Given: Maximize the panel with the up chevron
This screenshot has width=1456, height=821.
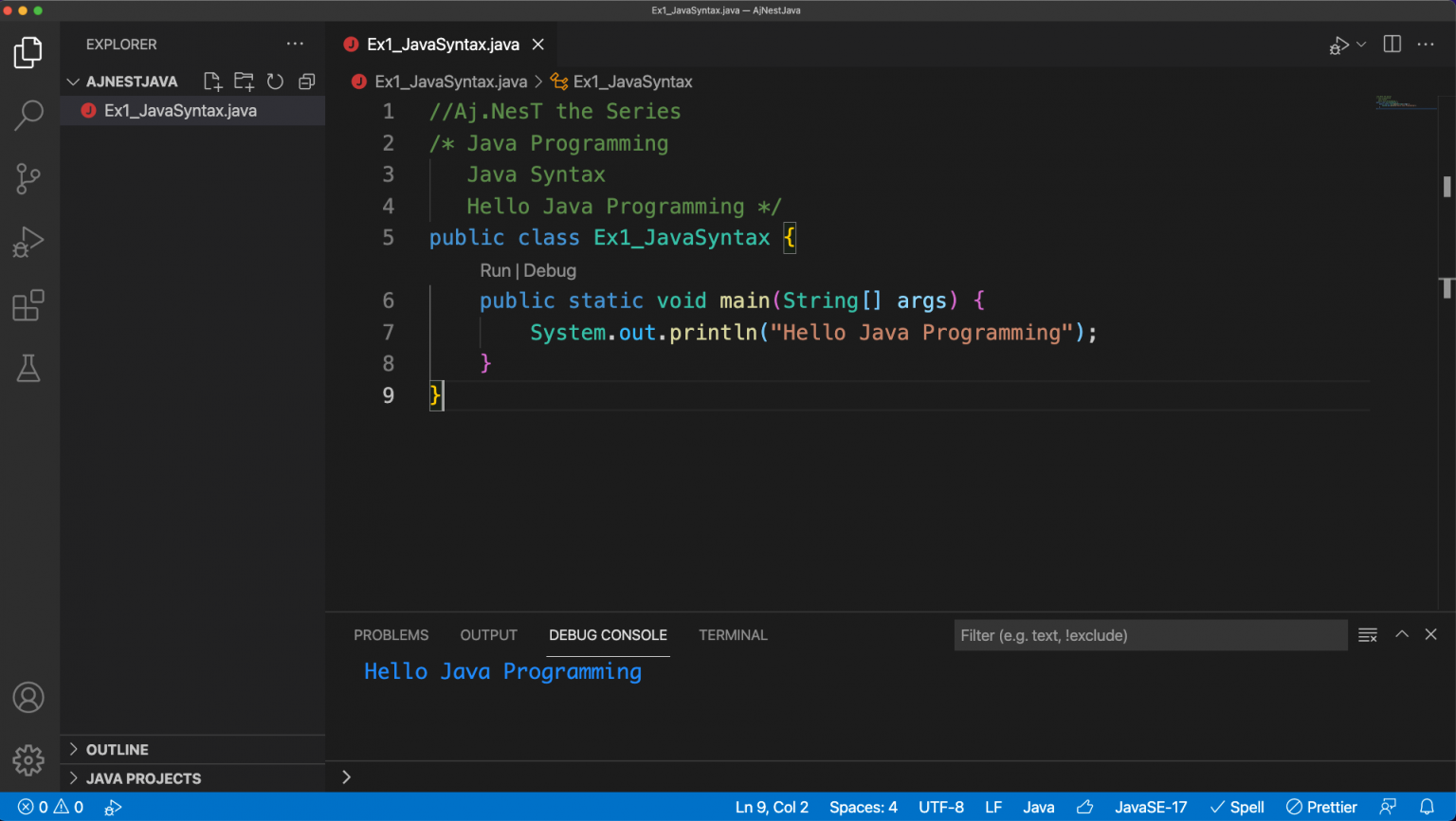Looking at the screenshot, I should pos(1401,635).
